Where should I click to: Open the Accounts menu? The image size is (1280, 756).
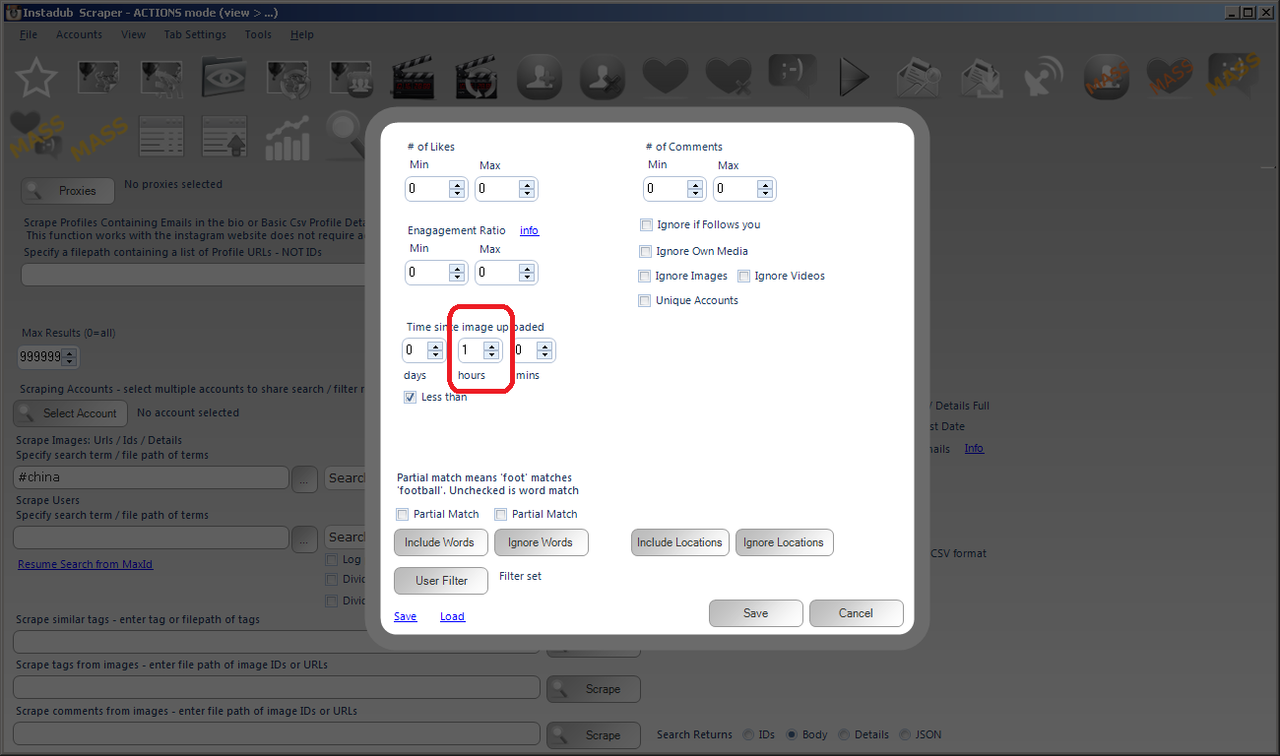[79, 34]
